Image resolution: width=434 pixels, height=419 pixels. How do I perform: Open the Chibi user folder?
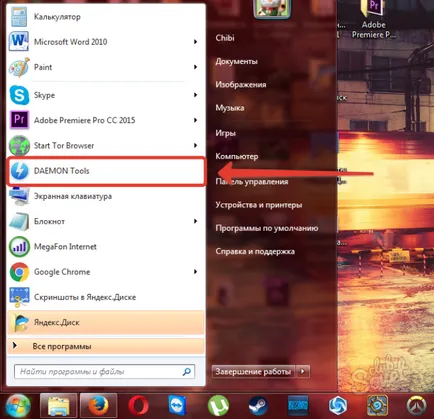225,38
